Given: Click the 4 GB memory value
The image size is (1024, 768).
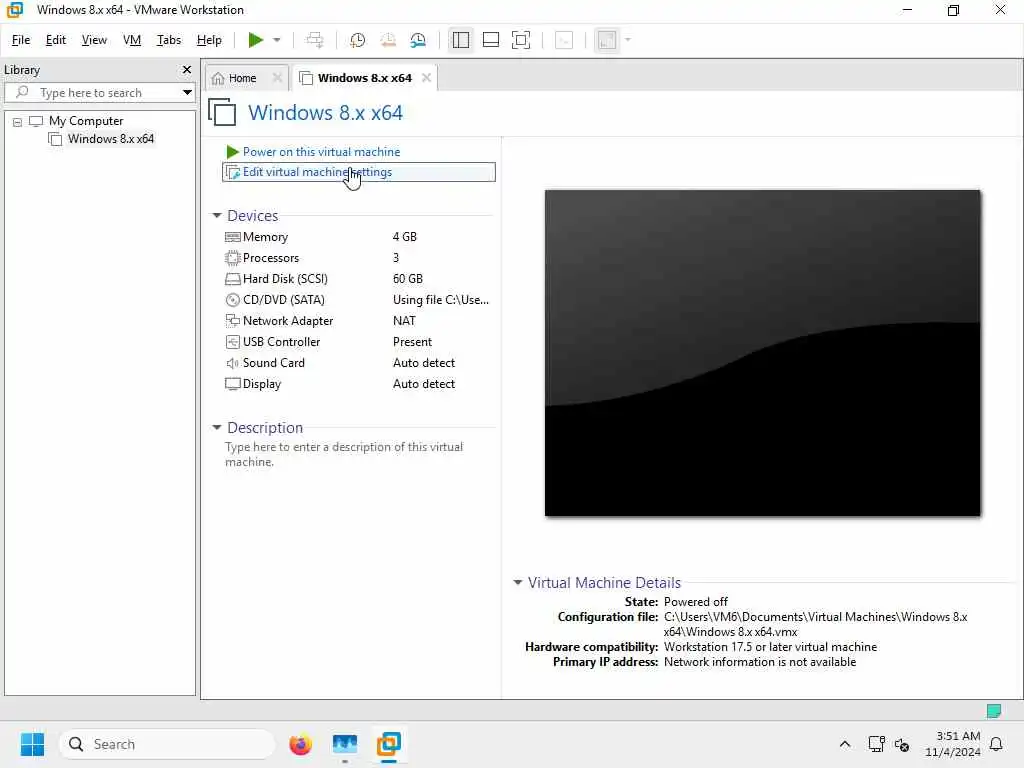Looking at the screenshot, I should (405, 236).
